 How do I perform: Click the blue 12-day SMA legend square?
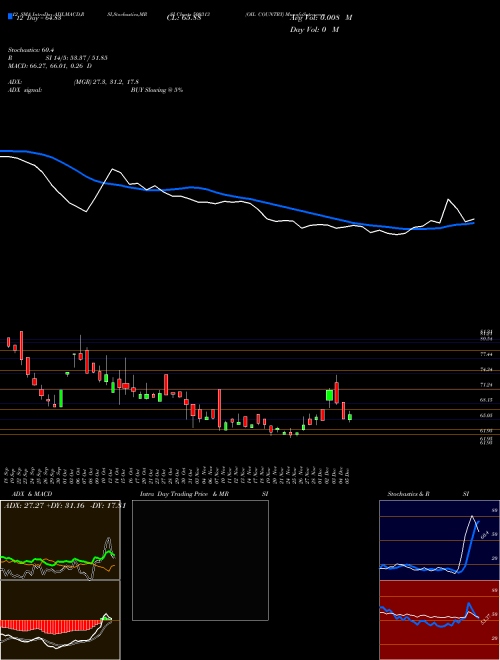coord(10,17)
